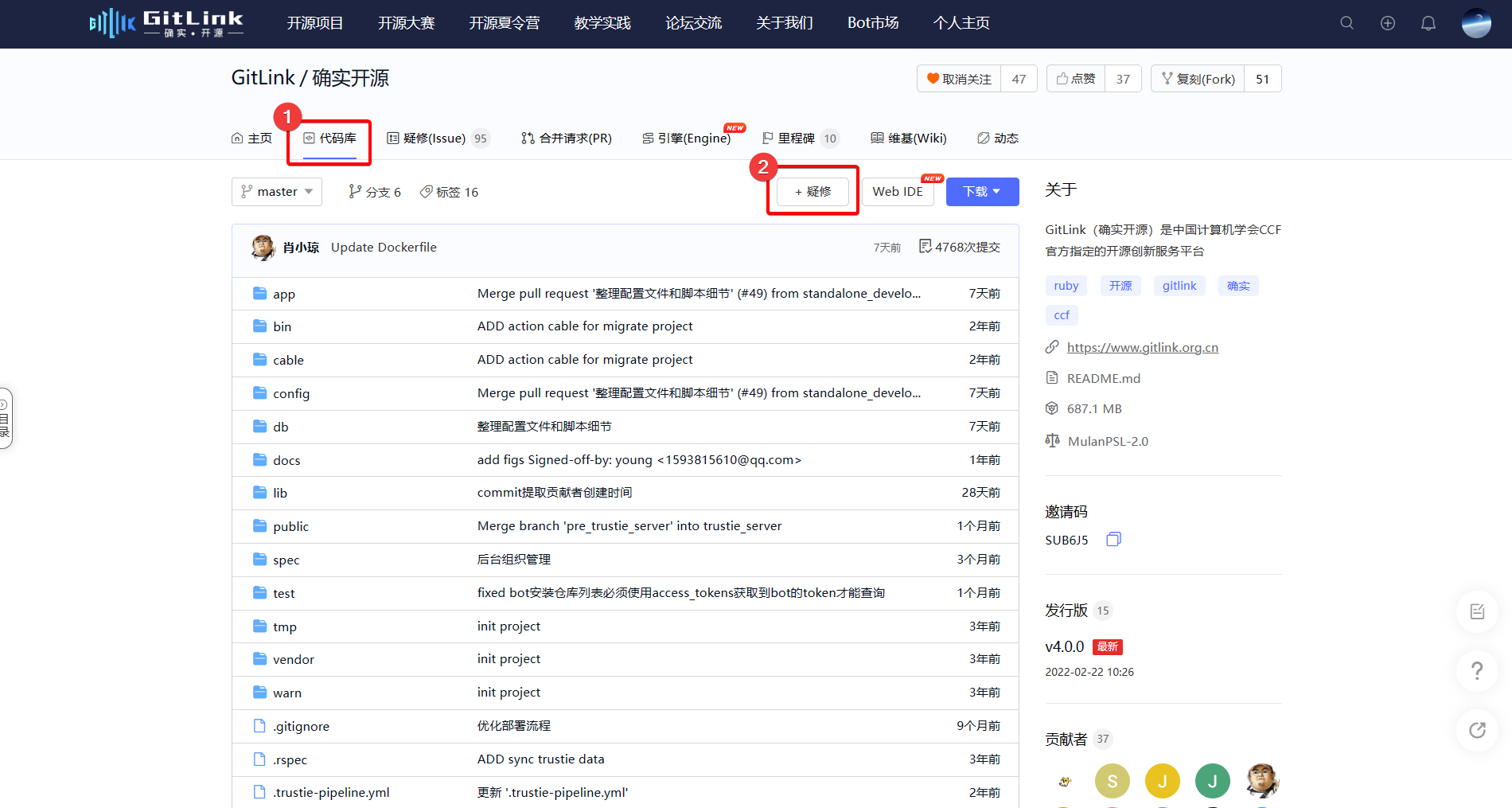
Task: Open the .trustie-pipeline.yml file
Action: pyautogui.click(x=331, y=792)
